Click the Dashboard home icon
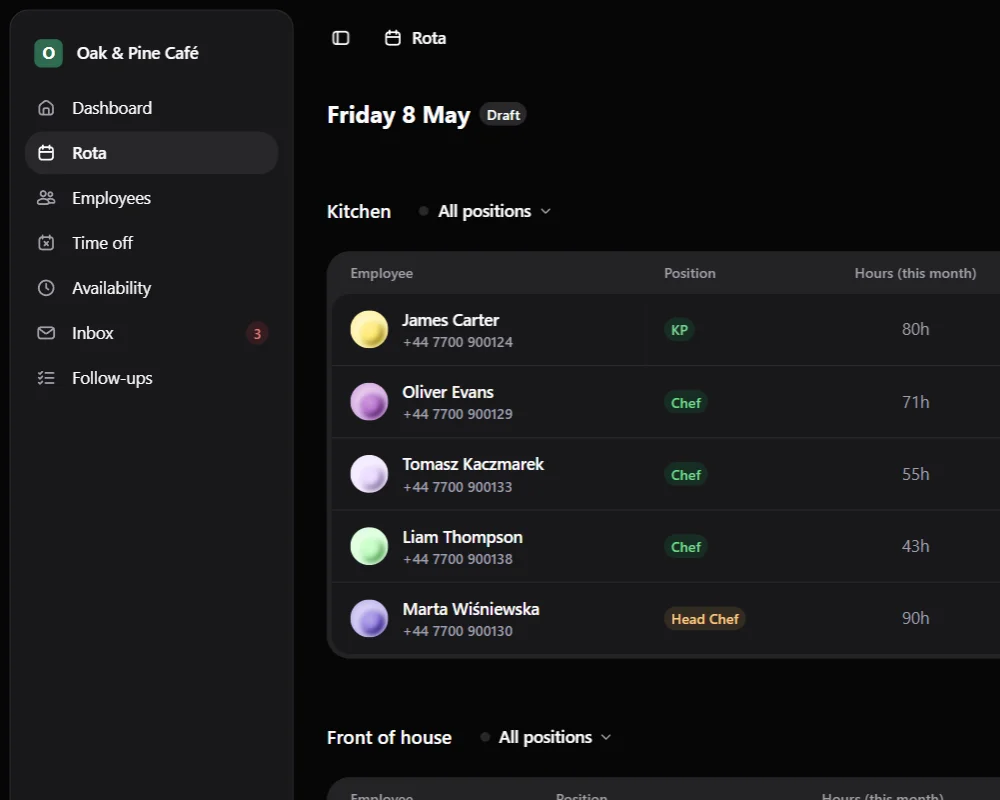Screen dimensions: 1000x800 [x=46, y=108]
